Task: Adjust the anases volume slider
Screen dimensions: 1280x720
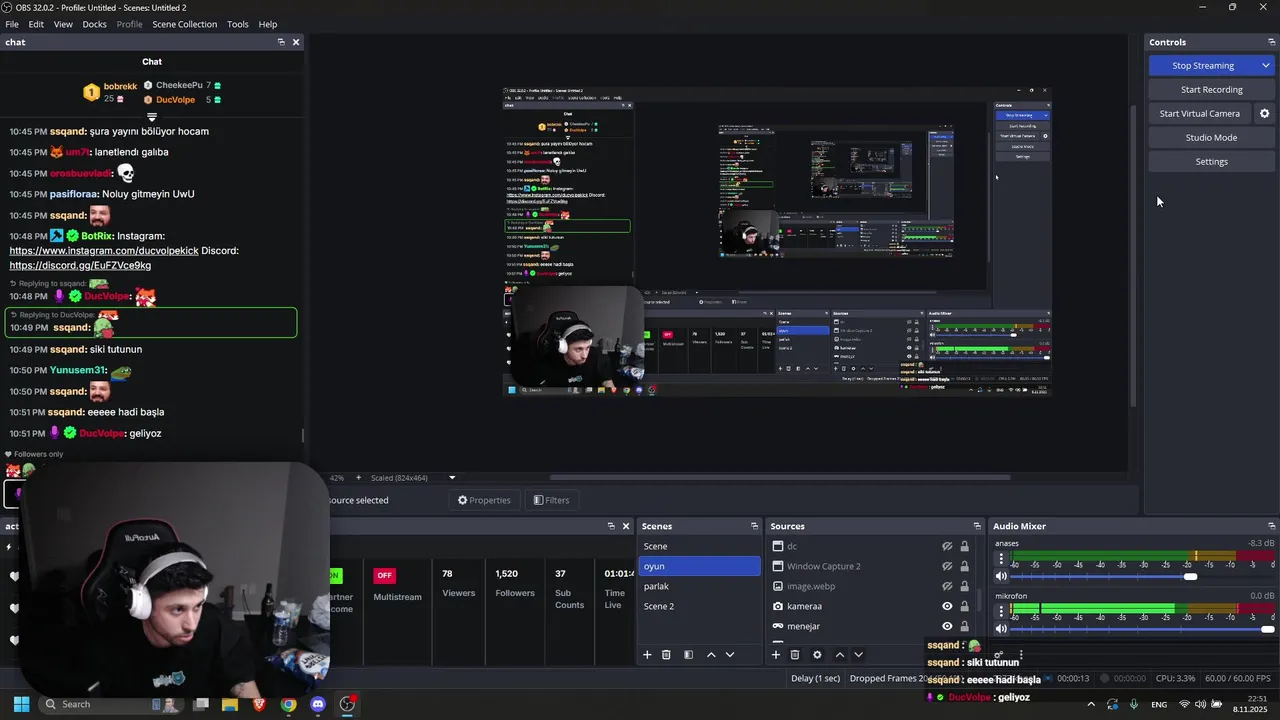Action: pyautogui.click(x=1143, y=576)
